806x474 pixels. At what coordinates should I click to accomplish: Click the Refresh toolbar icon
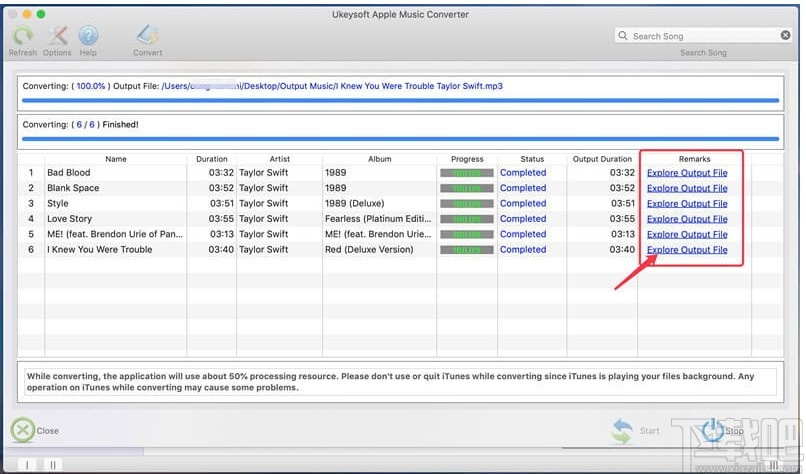point(23,35)
